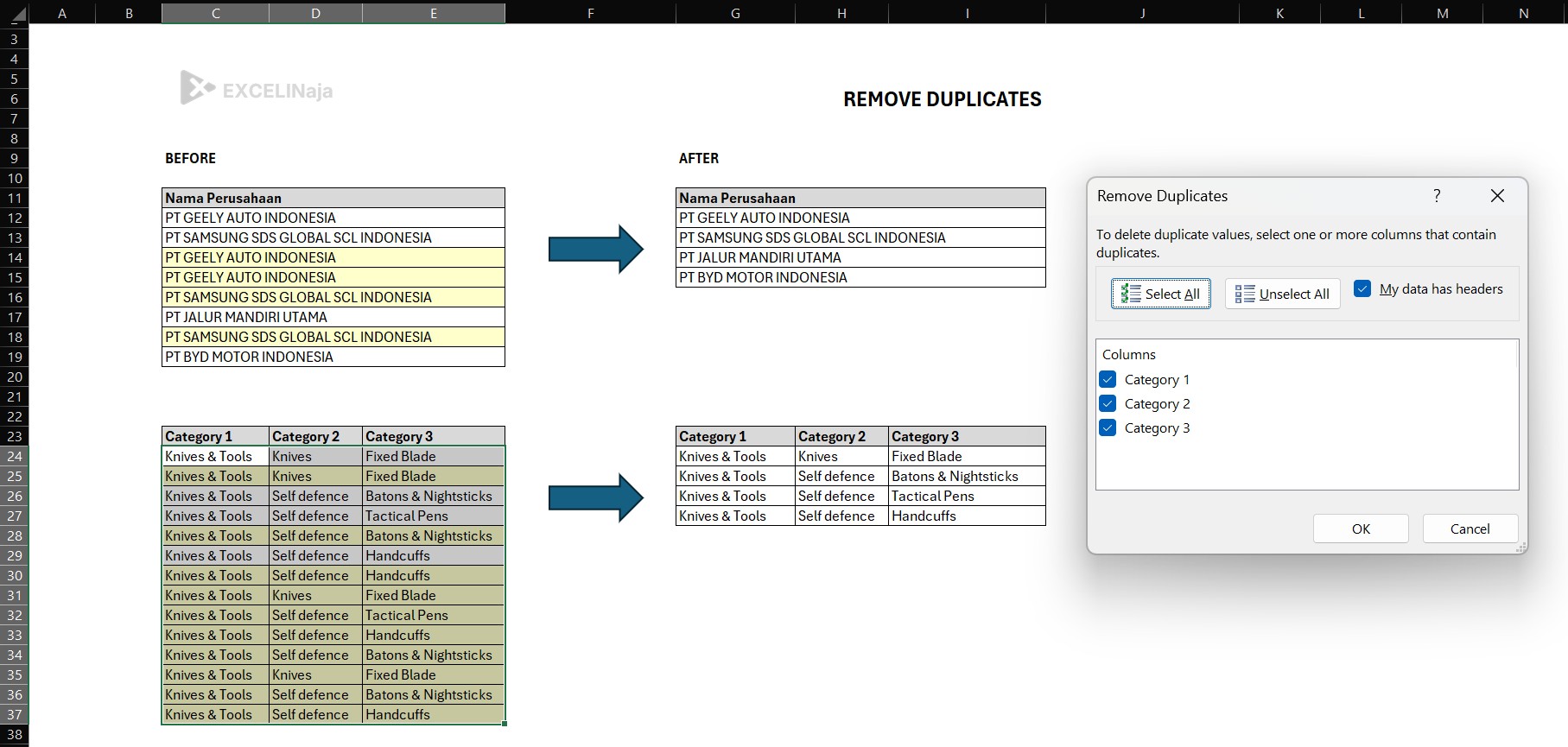Select Handcuffs cell in AFTER table

point(967,516)
